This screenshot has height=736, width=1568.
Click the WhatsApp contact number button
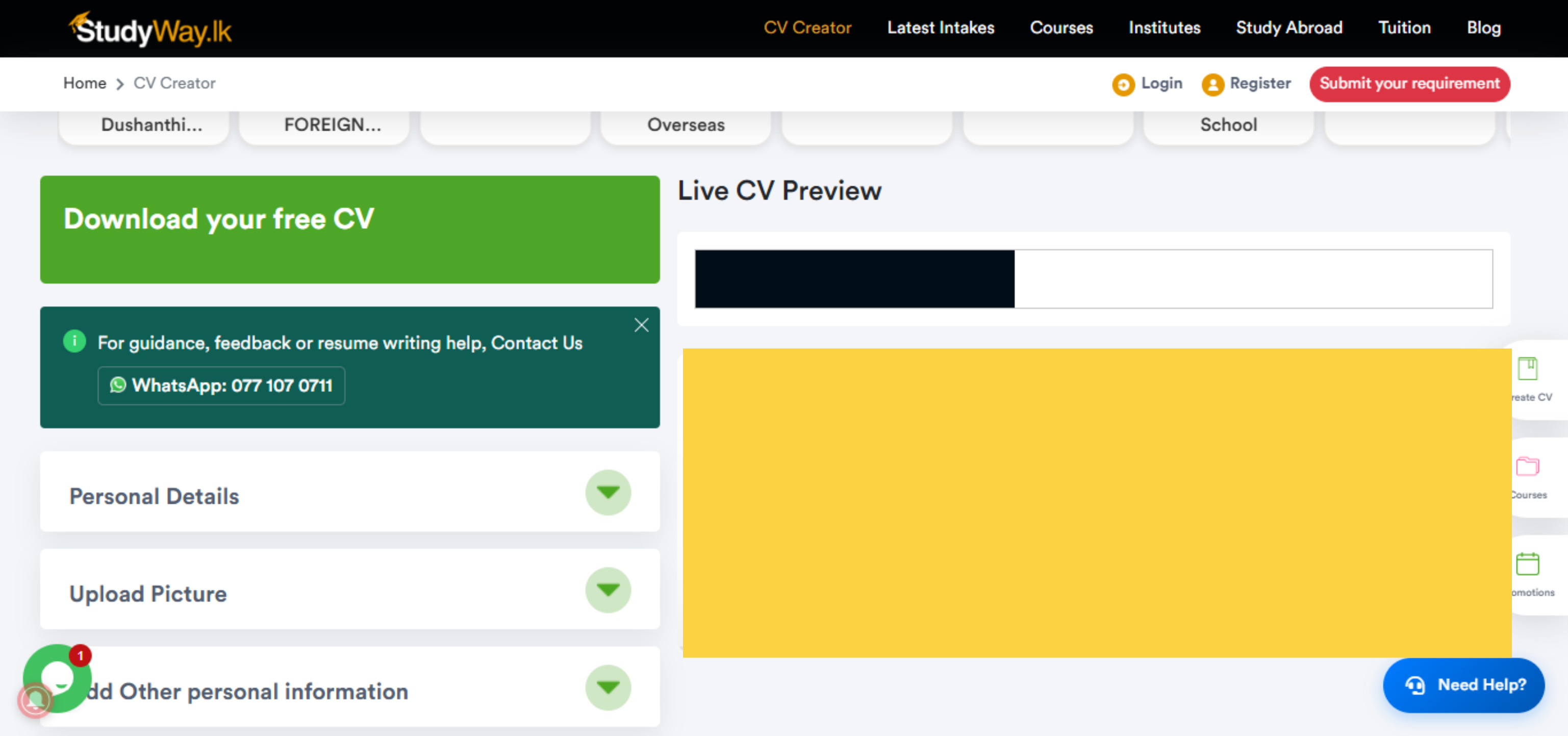221,386
